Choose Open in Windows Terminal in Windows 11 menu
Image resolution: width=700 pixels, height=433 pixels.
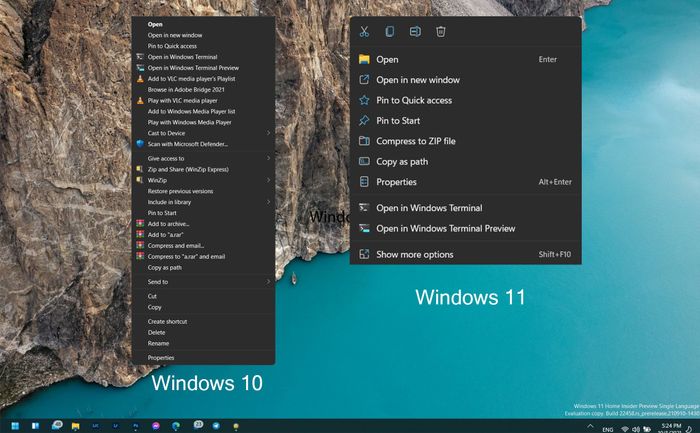pos(465,208)
